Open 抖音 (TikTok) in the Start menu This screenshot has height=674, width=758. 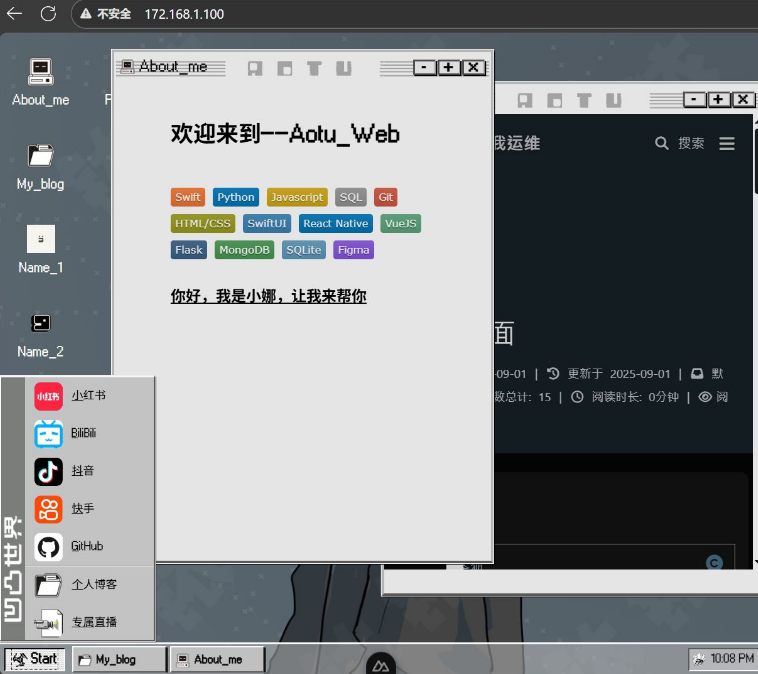click(82, 471)
